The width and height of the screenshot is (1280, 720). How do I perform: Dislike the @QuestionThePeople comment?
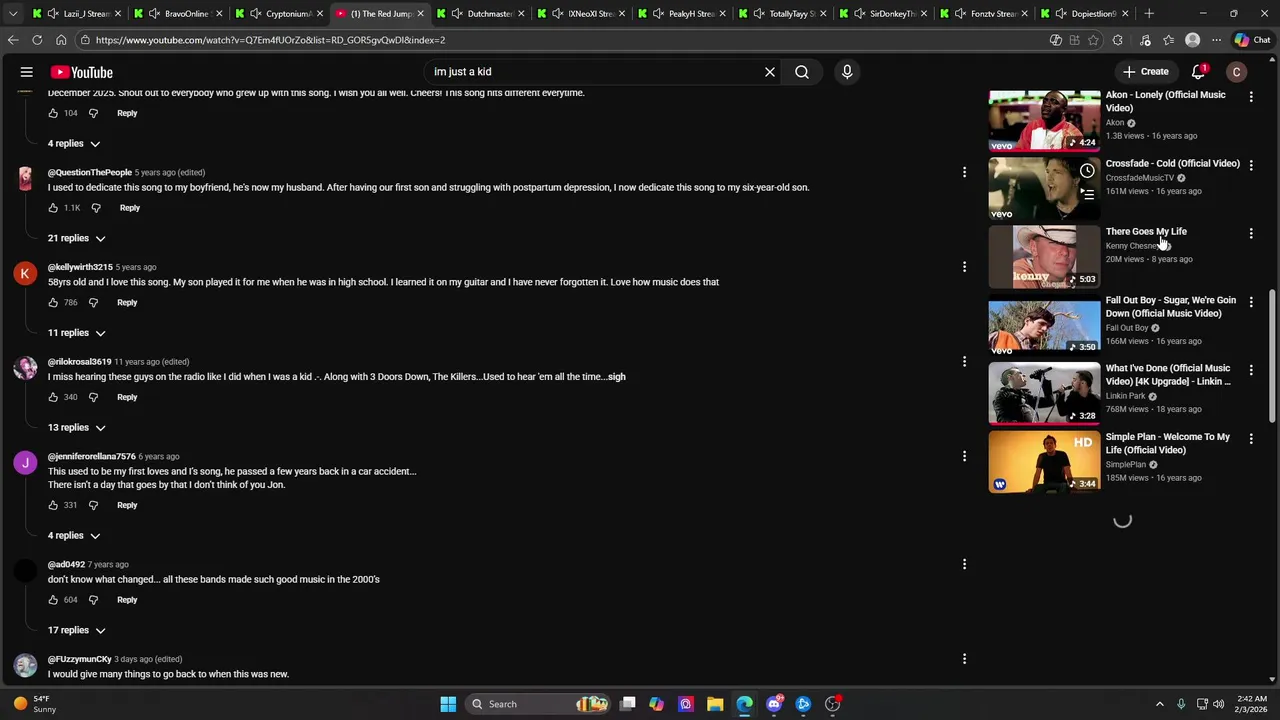coord(96,208)
